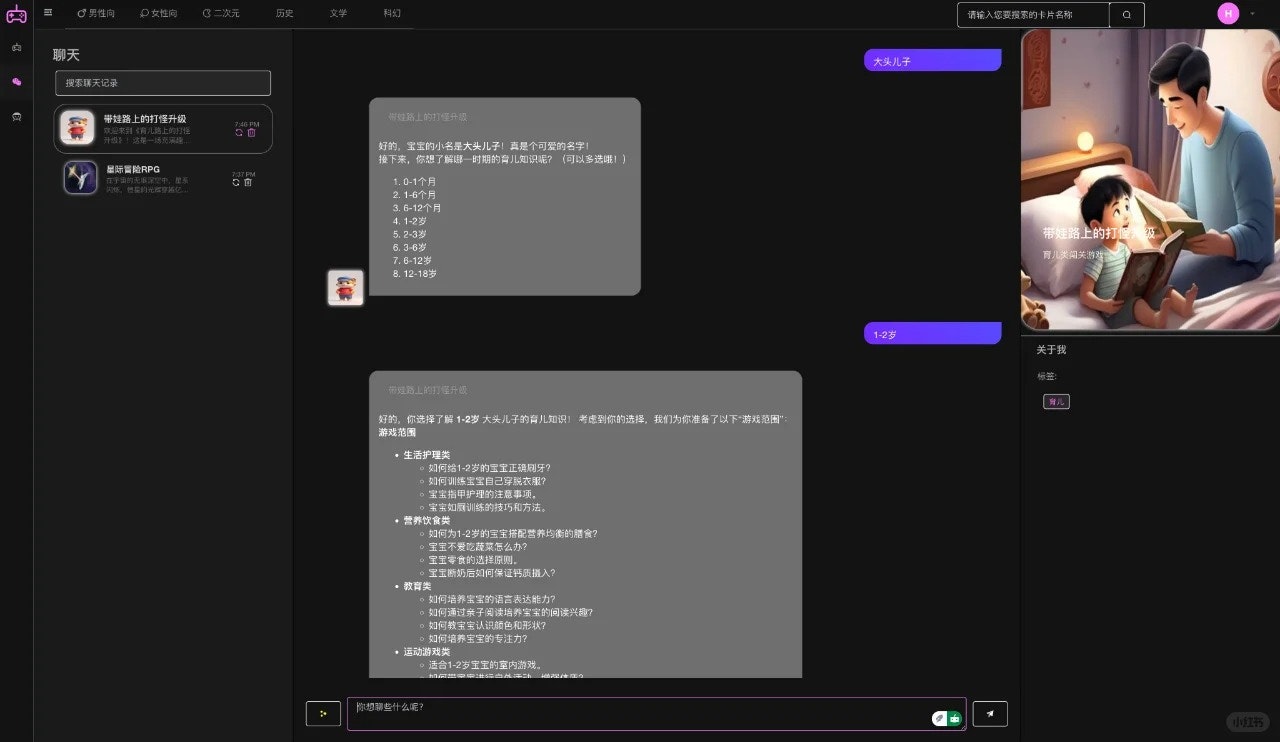Switch to the 二次元 category tab
1280x742 pixels.
click(221, 14)
